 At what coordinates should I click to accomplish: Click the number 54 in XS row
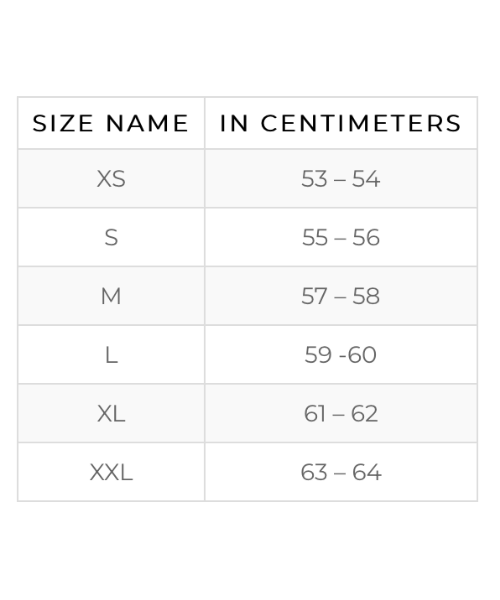tap(366, 179)
